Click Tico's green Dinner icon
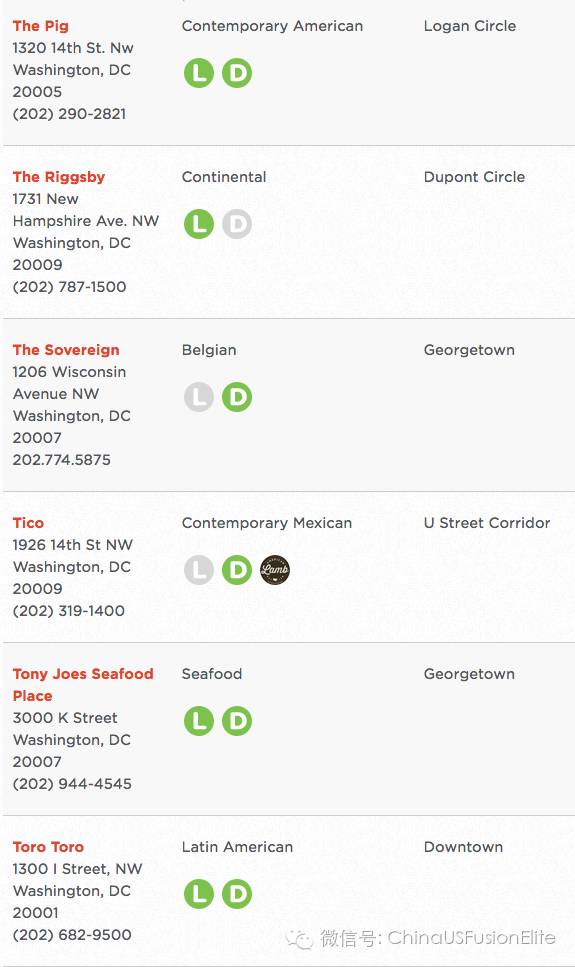Viewport: 575px width, 967px height. 237,569
